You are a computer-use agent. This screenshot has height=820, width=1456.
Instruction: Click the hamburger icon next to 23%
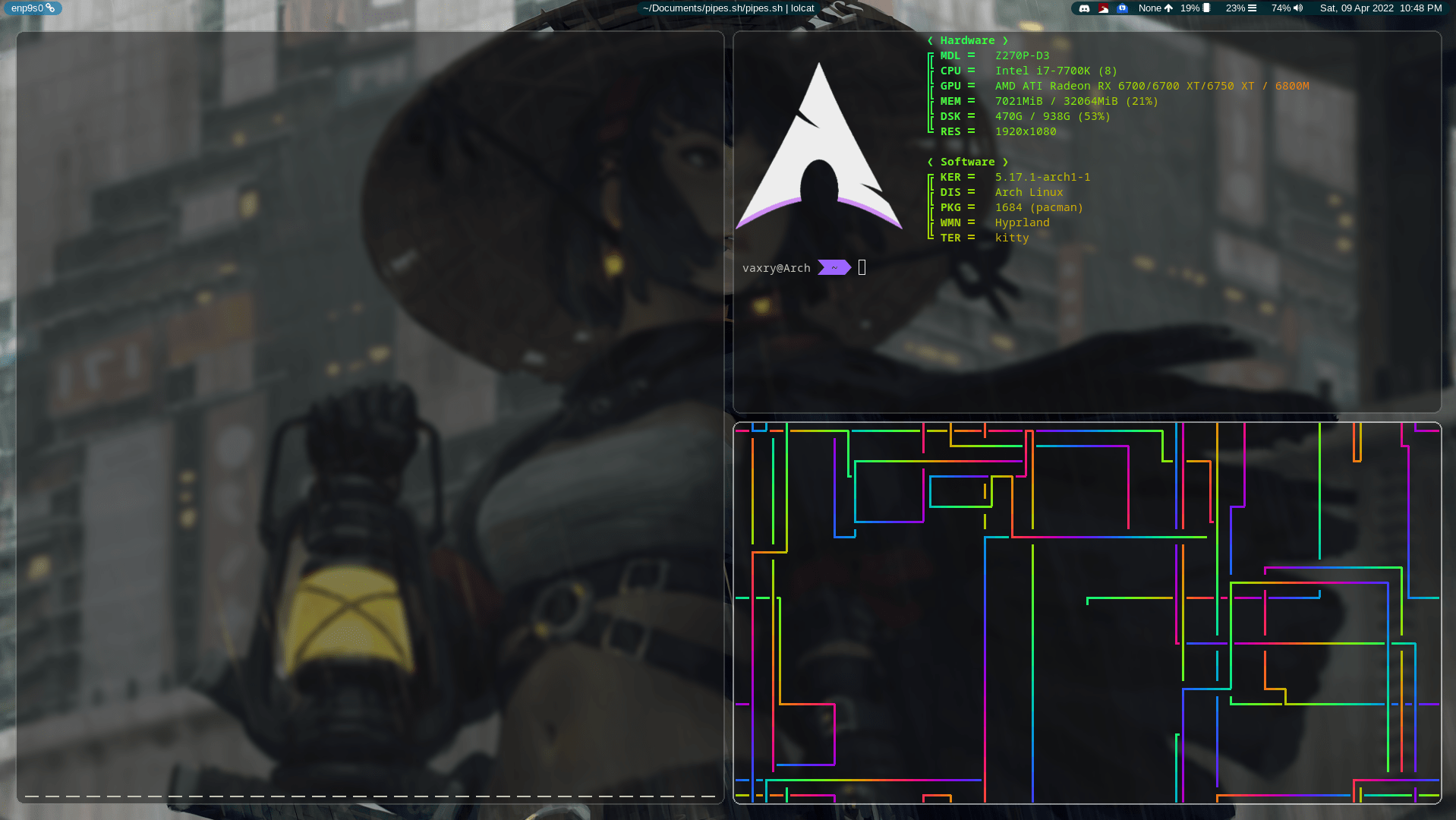tap(1253, 8)
